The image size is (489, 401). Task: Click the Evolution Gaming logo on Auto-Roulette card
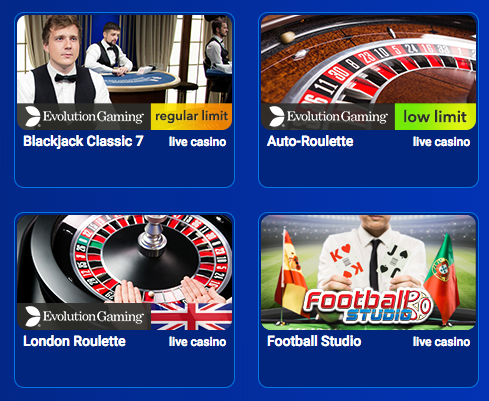coord(328,117)
